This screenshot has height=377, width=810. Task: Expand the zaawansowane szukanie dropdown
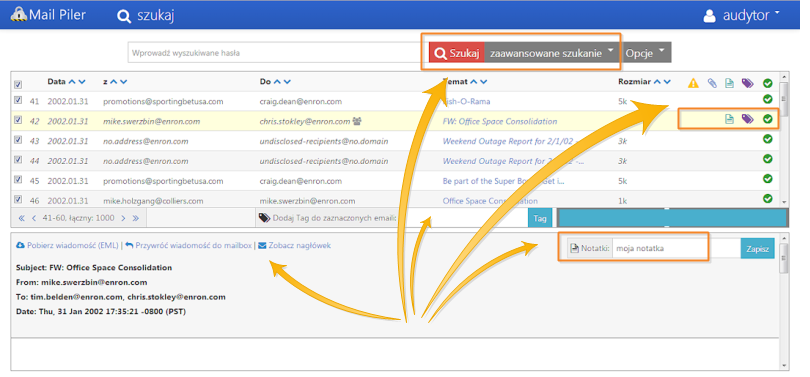pyautogui.click(x=552, y=53)
